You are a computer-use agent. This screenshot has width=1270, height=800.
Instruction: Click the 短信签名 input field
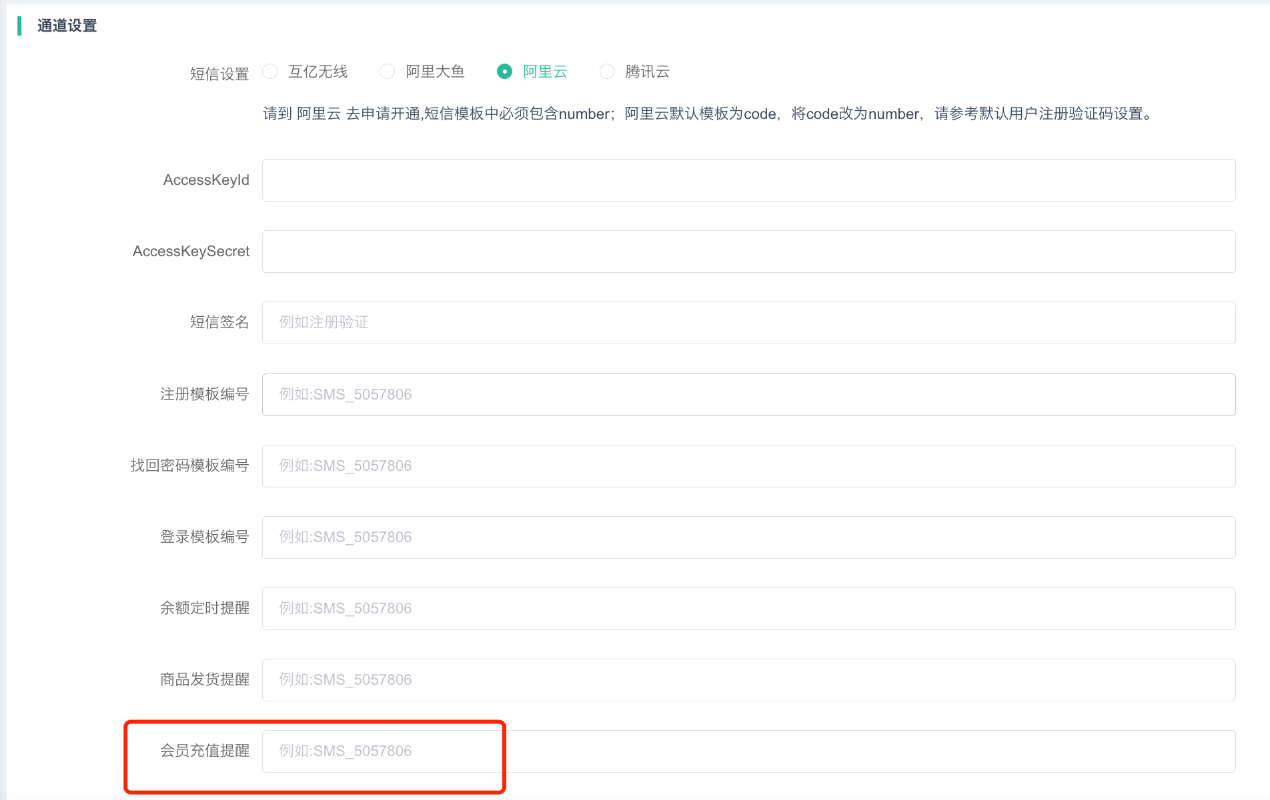748,322
